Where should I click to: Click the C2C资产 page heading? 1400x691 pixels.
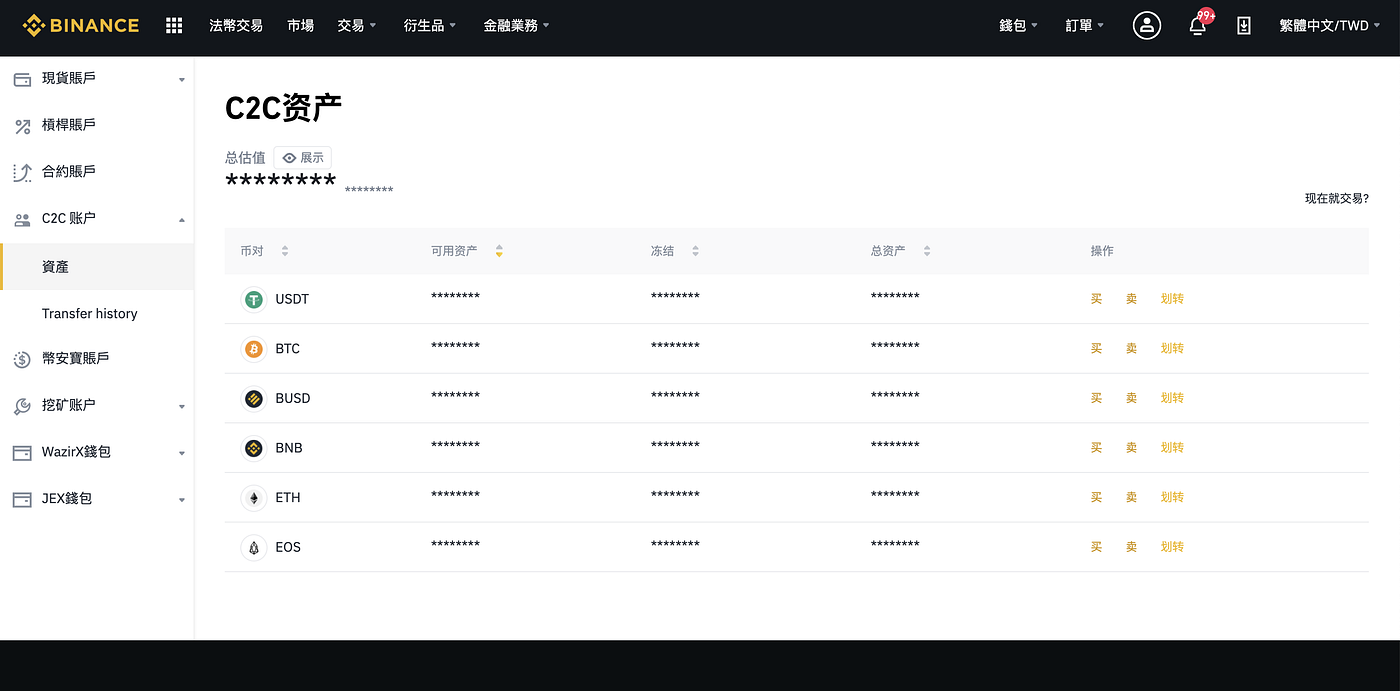pos(283,108)
